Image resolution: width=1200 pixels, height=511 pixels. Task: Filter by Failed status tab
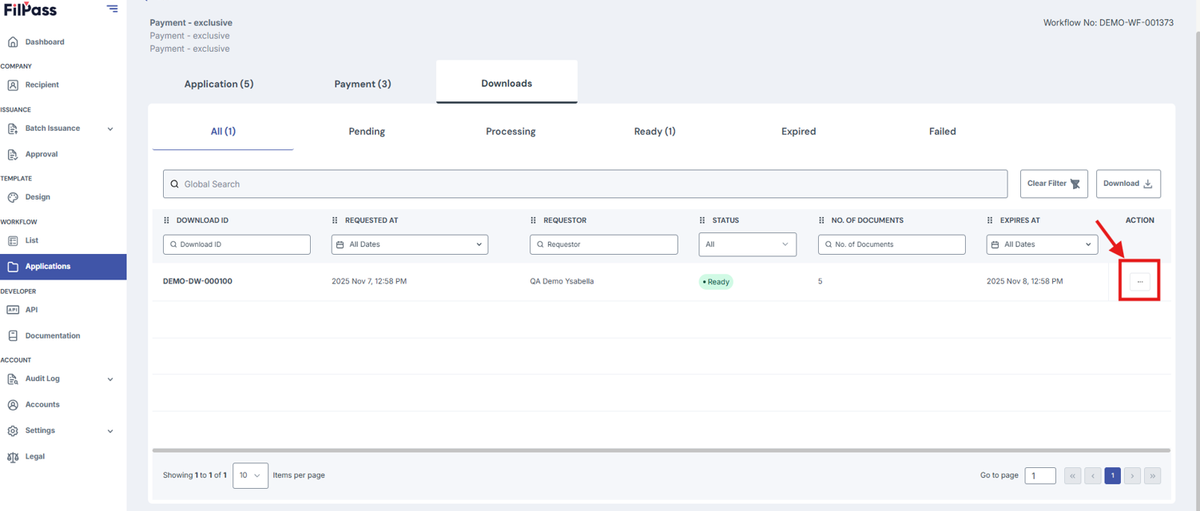(x=943, y=131)
